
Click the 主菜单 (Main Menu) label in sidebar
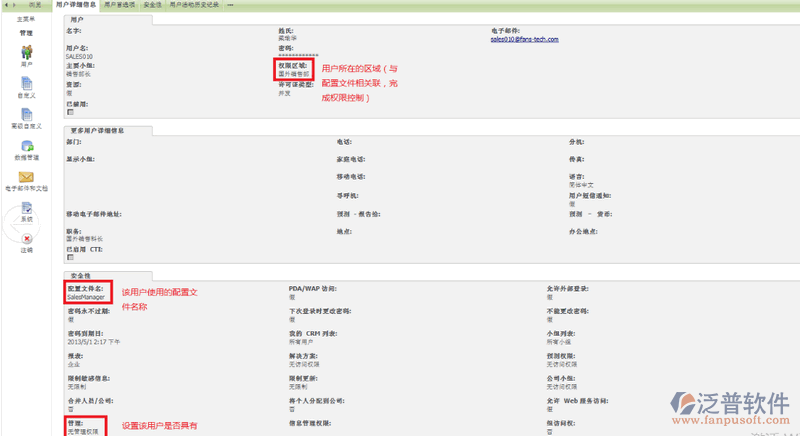click(26, 19)
